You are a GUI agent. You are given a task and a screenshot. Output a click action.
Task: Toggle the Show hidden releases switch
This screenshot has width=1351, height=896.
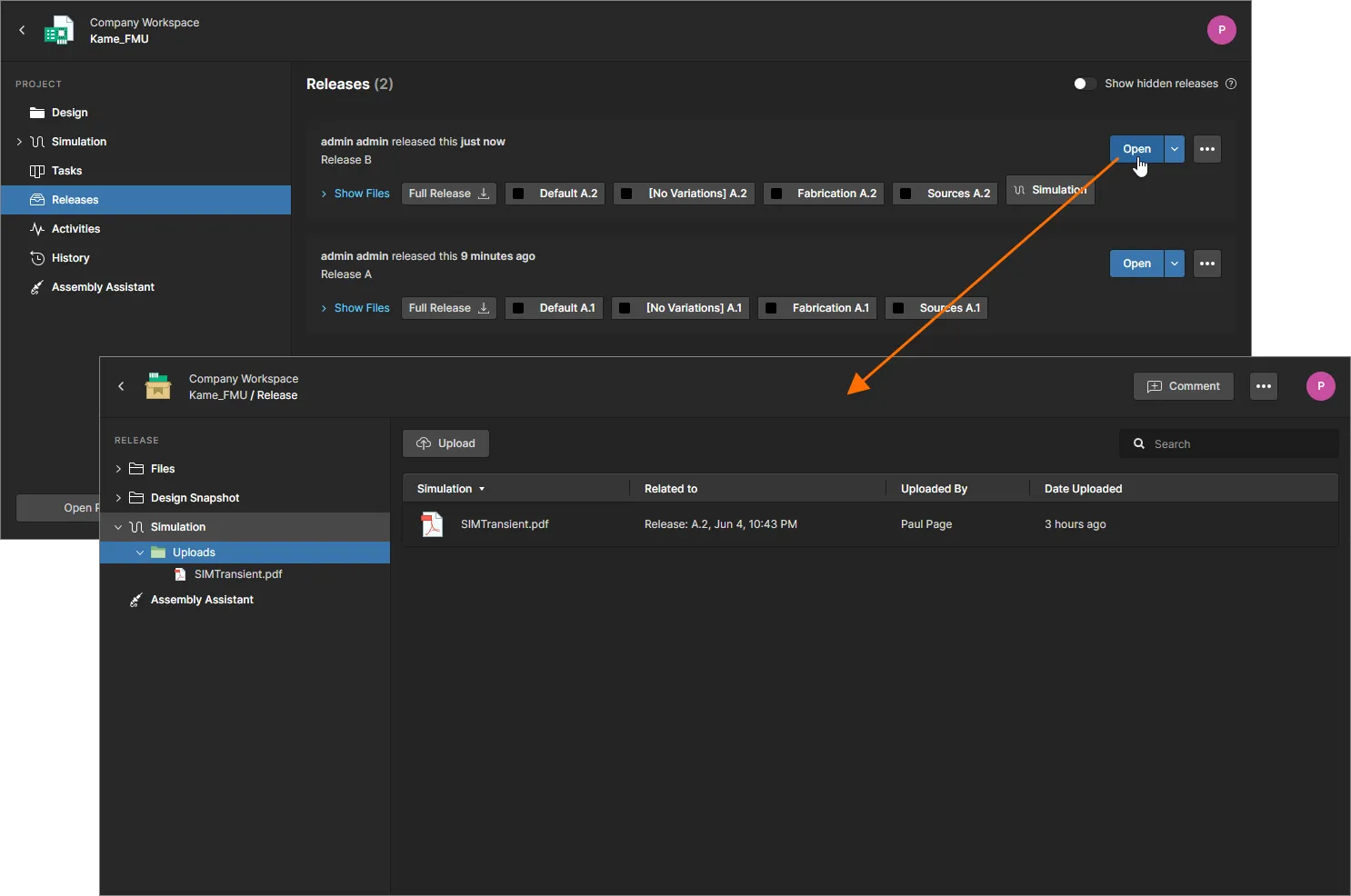(x=1084, y=84)
